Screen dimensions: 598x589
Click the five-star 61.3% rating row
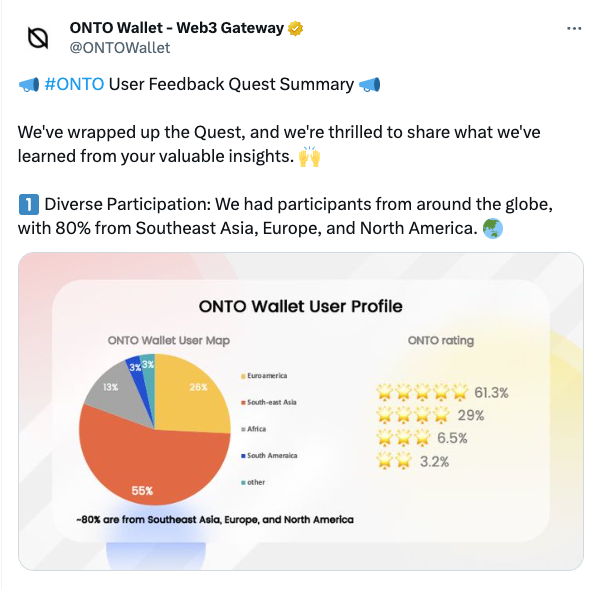click(x=442, y=393)
